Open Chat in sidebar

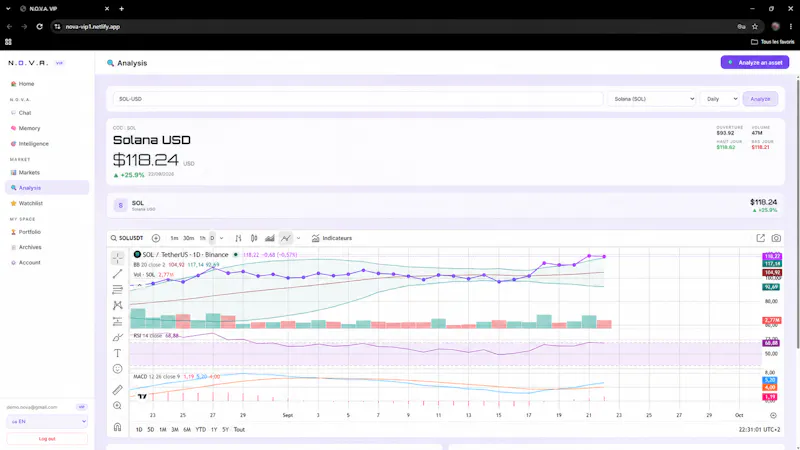point(47,113)
